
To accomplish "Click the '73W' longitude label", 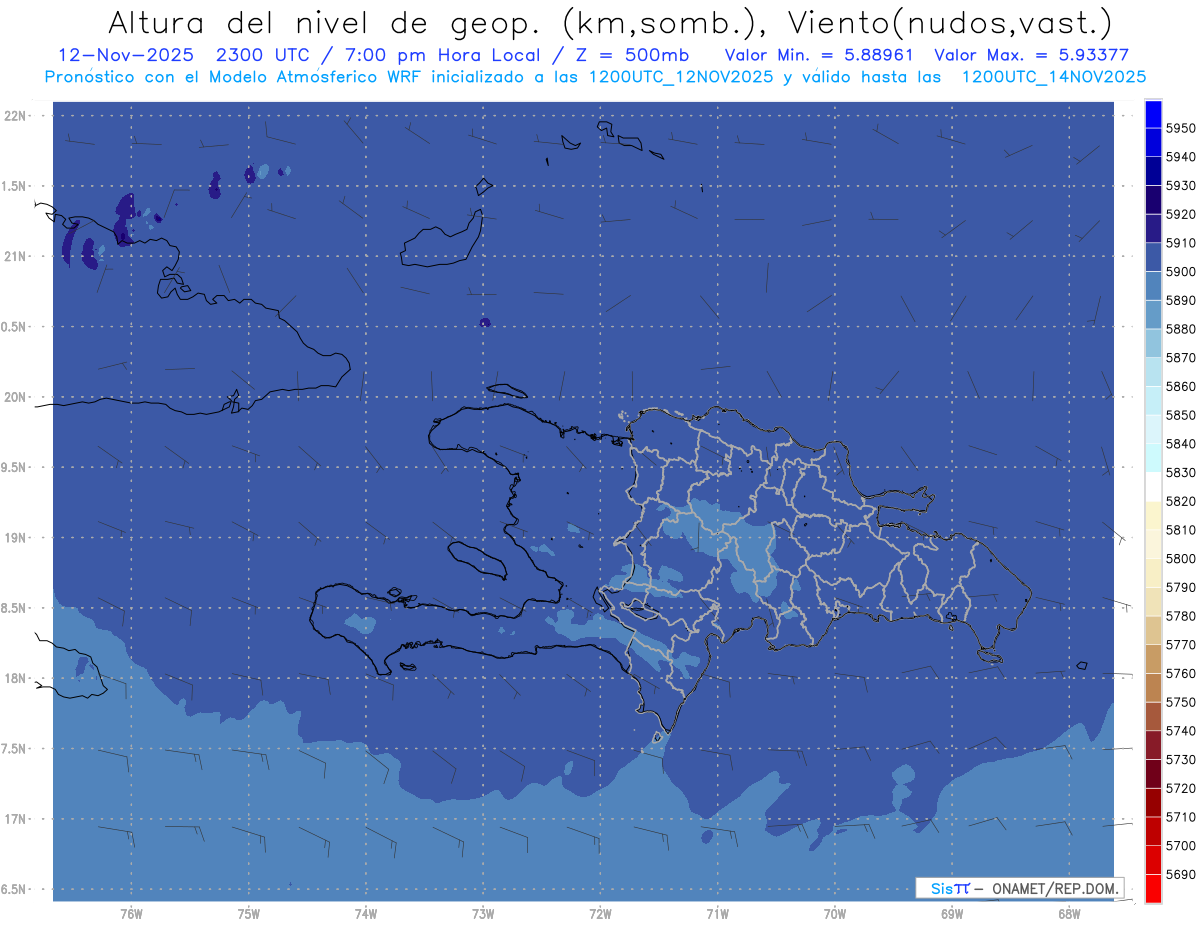I will click(483, 914).
